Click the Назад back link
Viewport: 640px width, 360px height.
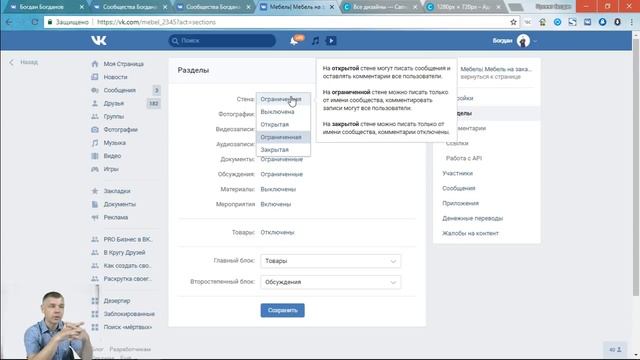click(x=24, y=62)
